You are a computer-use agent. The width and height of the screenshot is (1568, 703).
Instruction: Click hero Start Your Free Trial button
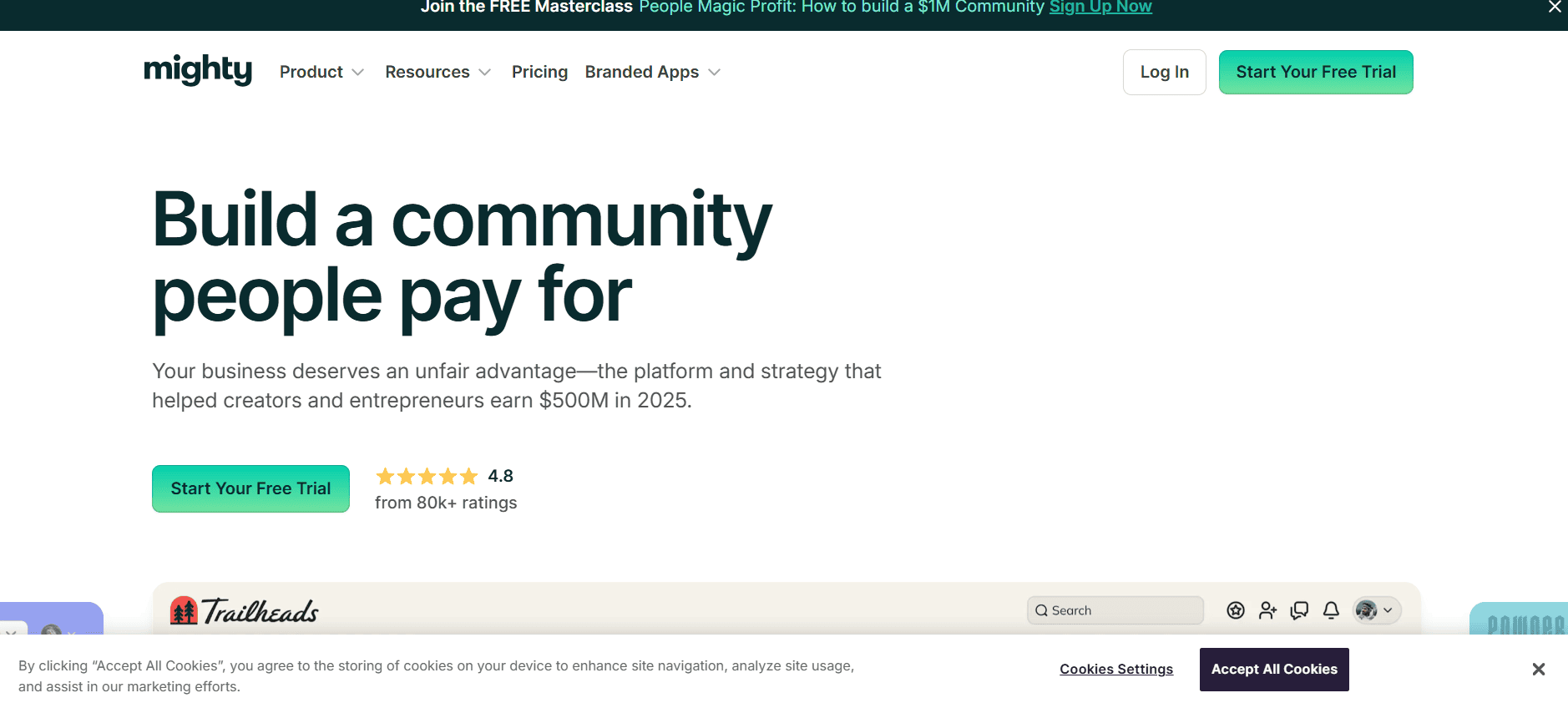point(250,488)
